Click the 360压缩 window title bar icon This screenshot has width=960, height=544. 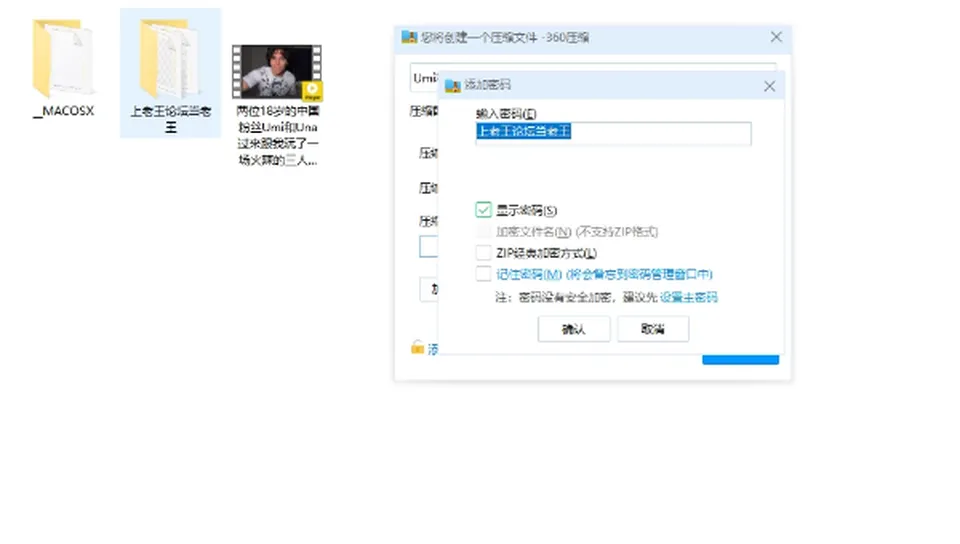(409, 37)
